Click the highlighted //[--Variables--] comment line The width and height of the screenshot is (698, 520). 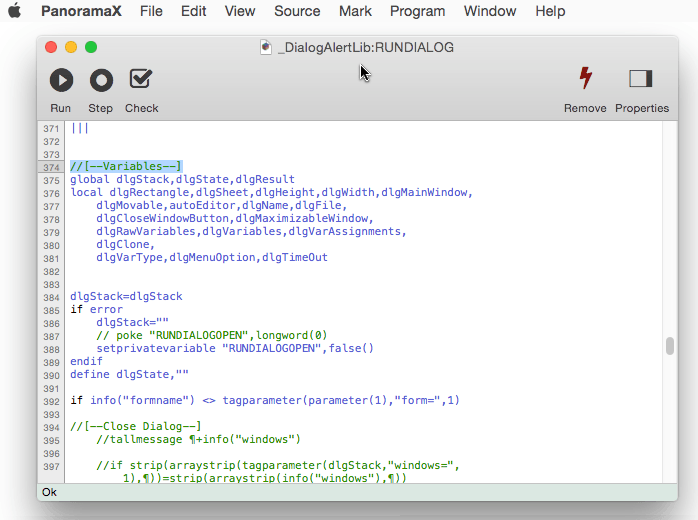126,167
